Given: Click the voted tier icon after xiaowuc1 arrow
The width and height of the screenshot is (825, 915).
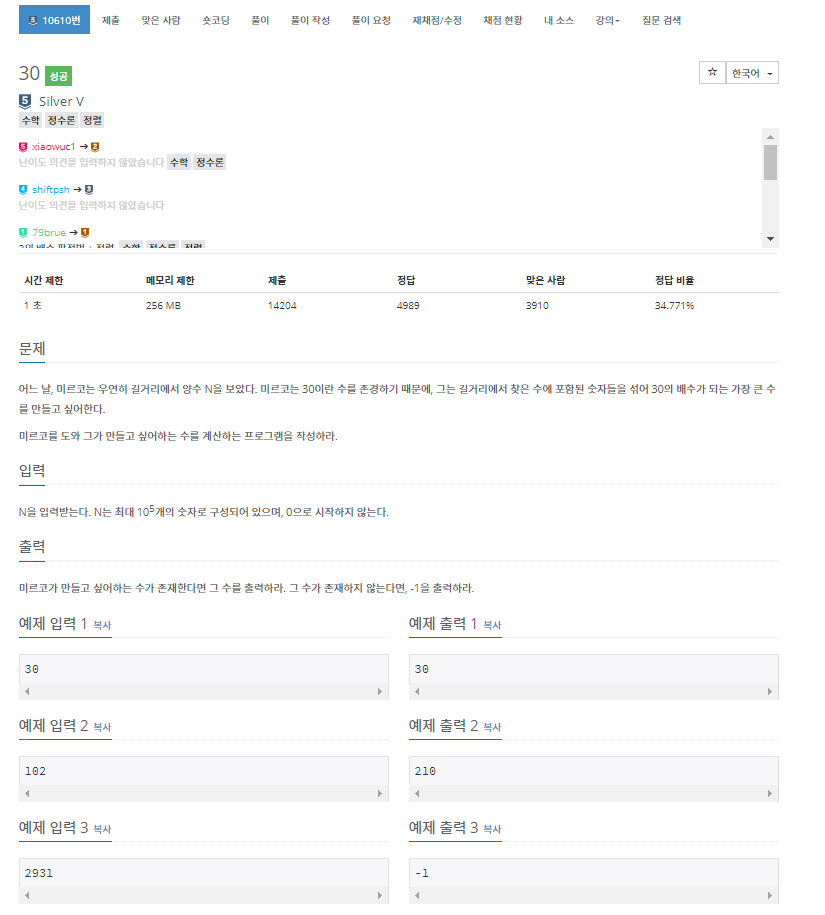Looking at the screenshot, I should pyautogui.click(x=95, y=147).
